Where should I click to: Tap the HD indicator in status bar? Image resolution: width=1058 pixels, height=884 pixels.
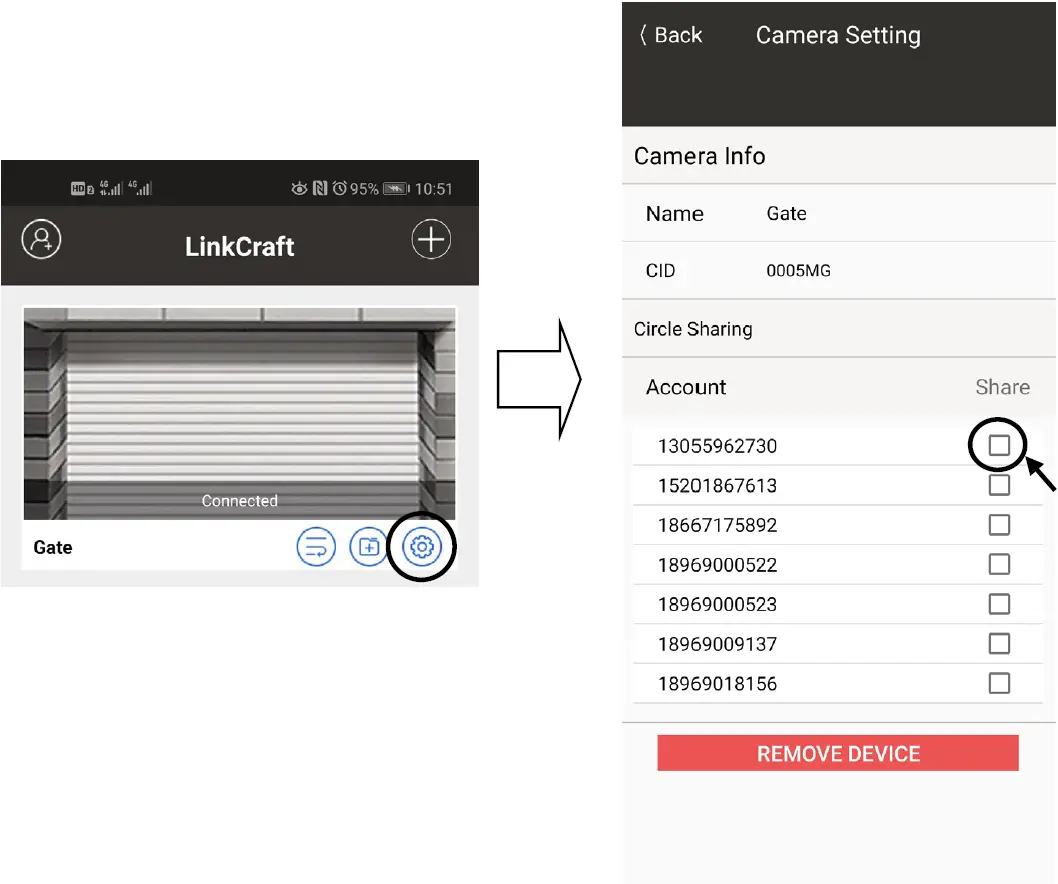click(78, 188)
